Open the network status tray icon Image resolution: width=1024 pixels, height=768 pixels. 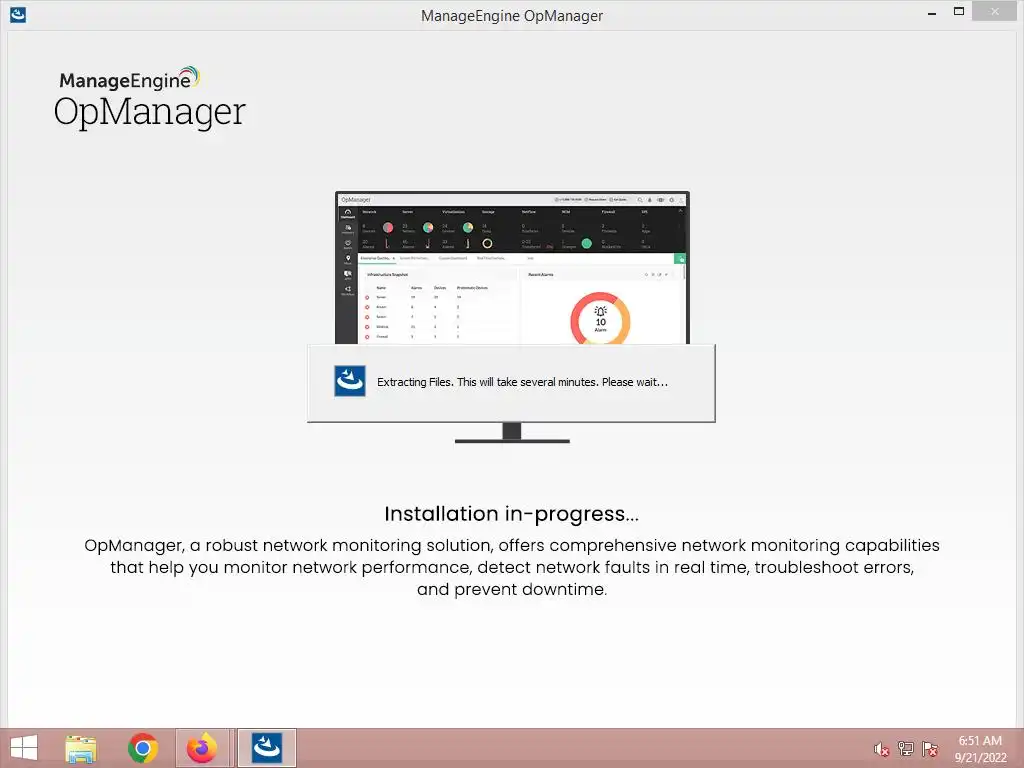(x=906, y=749)
